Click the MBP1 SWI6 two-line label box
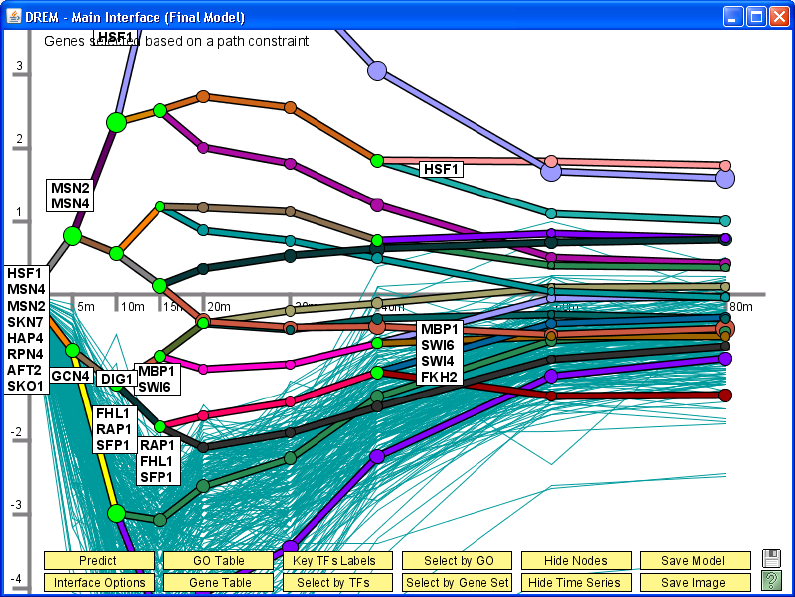The width and height of the screenshot is (795, 597). tap(157, 379)
